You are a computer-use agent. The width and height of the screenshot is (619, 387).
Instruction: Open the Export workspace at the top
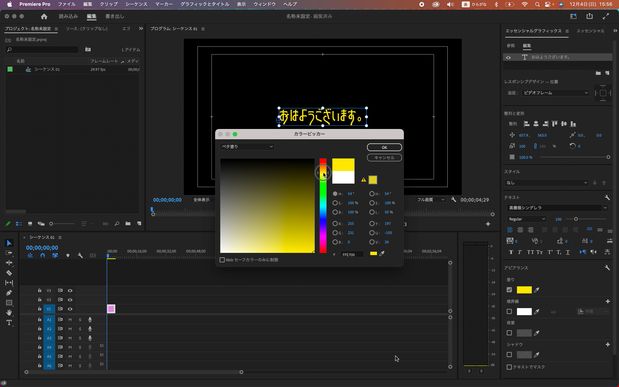coord(114,16)
